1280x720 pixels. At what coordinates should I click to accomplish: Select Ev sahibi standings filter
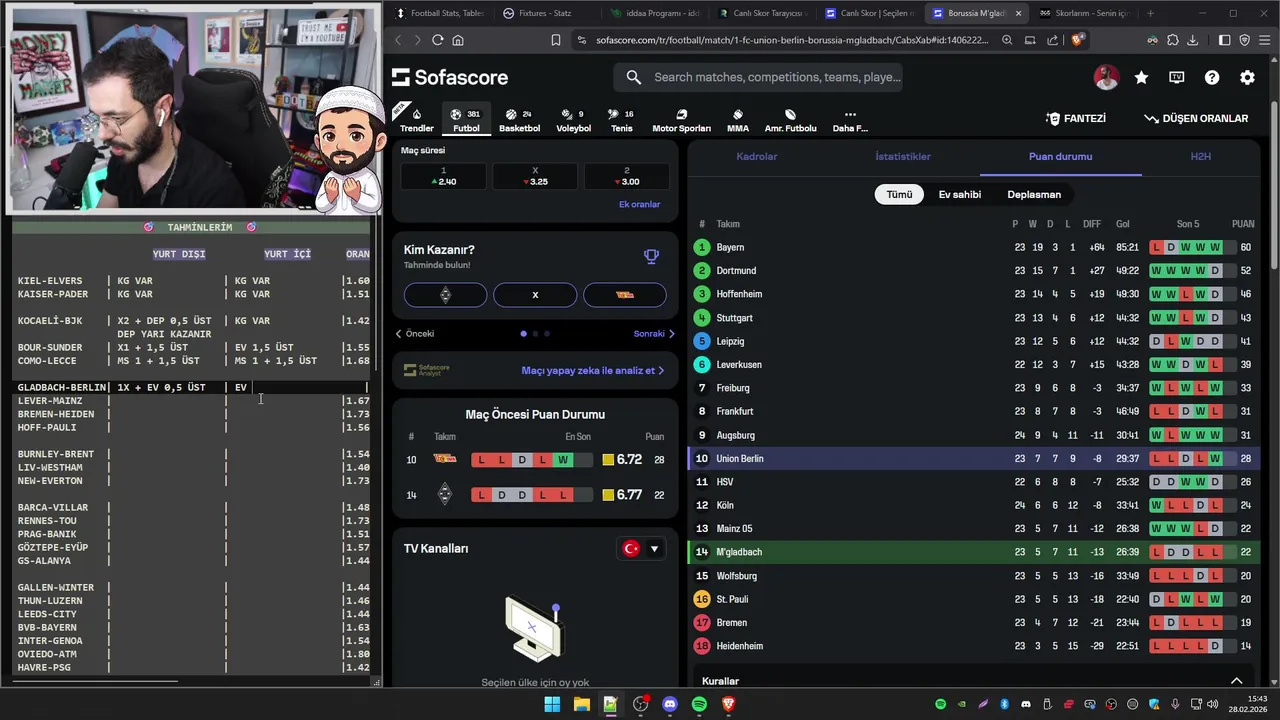click(959, 194)
